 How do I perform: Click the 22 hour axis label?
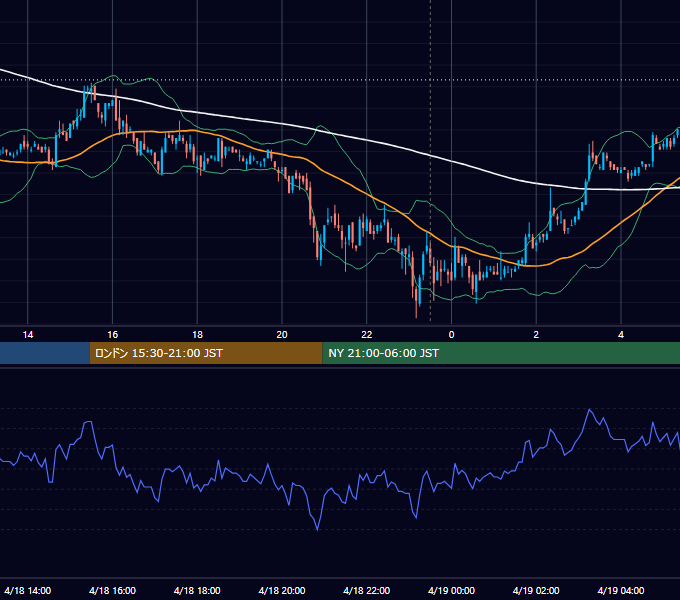pyautogui.click(x=367, y=335)
